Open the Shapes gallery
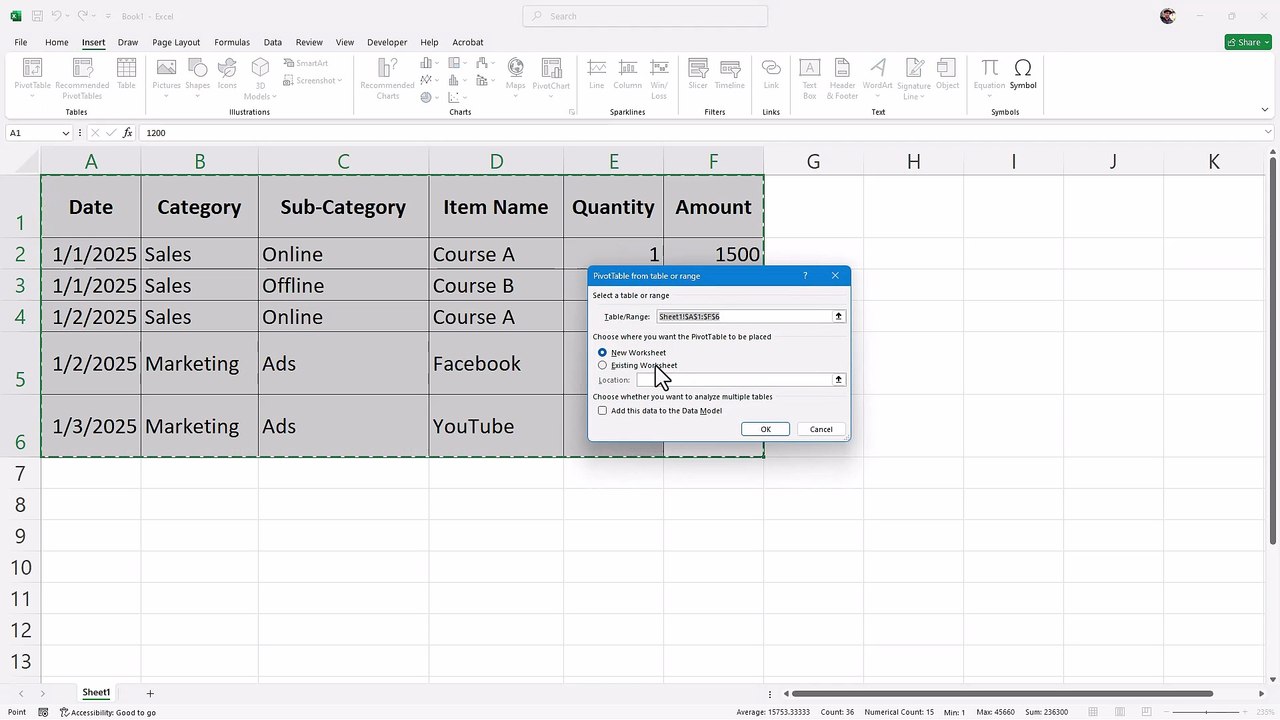1280x720 pixels. tap(197, 76)
